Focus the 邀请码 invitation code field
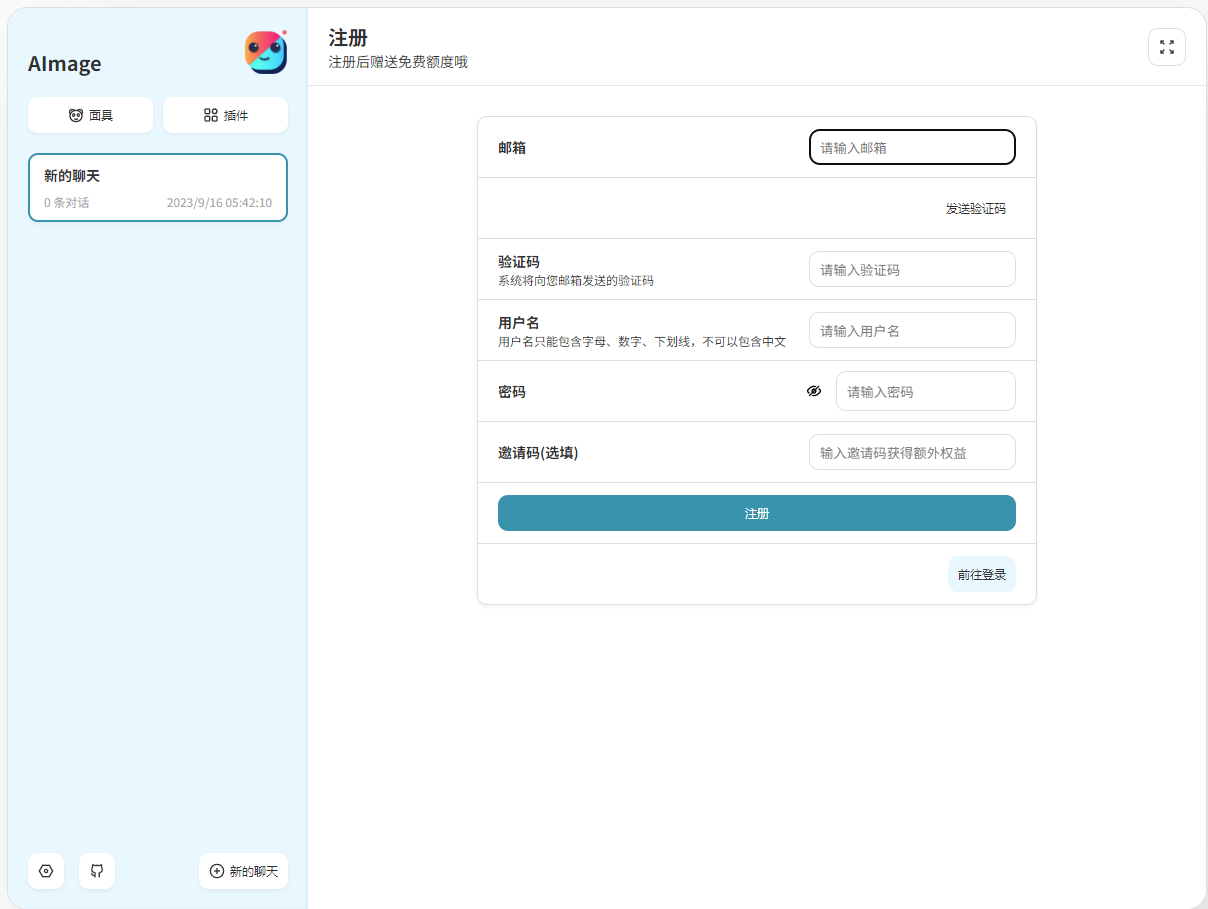1208x909 pixels. click(912, 452)
